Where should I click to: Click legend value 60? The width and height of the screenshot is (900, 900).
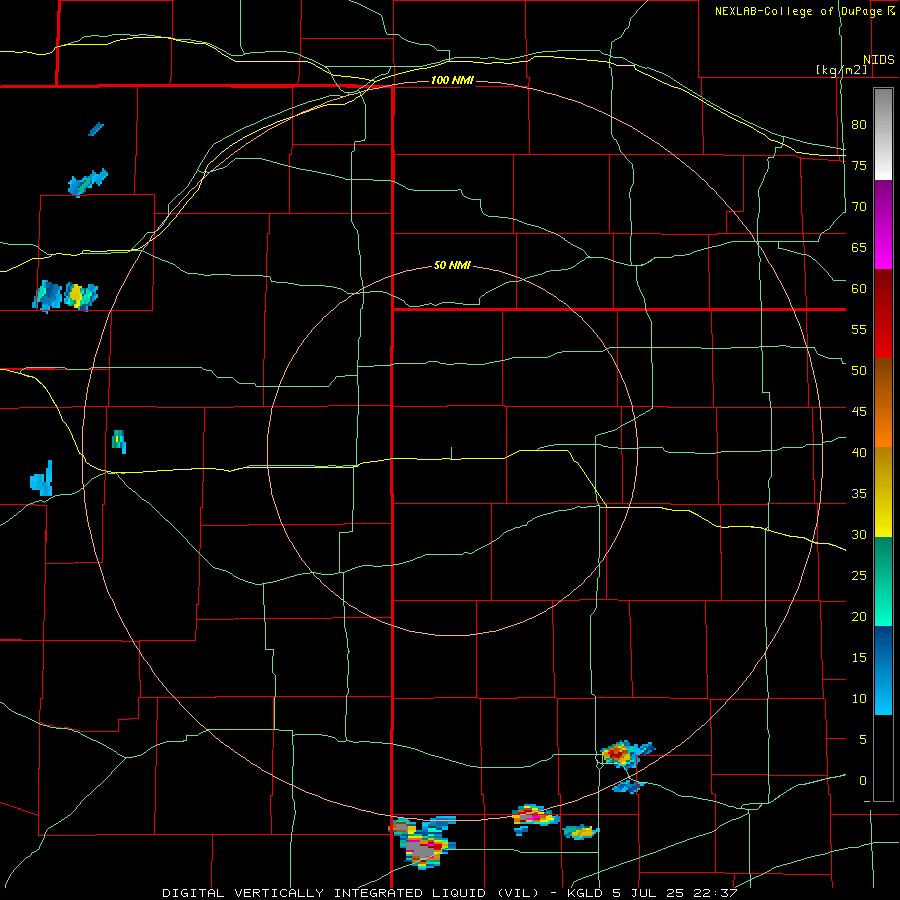tap(859, 289)
